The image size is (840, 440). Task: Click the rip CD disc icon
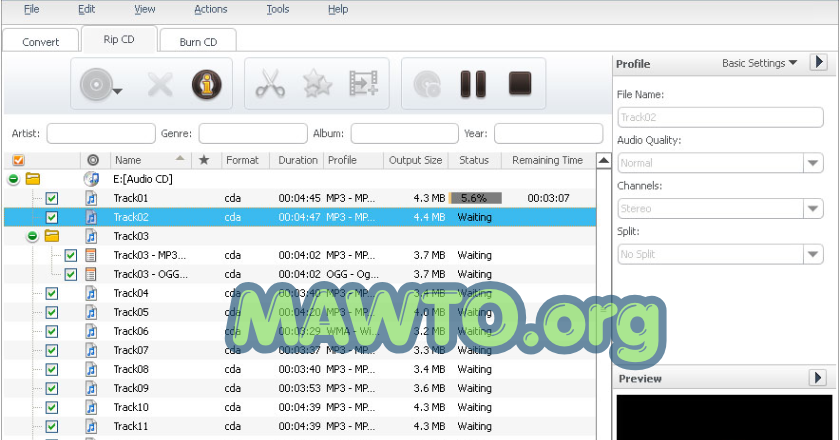coord(427,84)
